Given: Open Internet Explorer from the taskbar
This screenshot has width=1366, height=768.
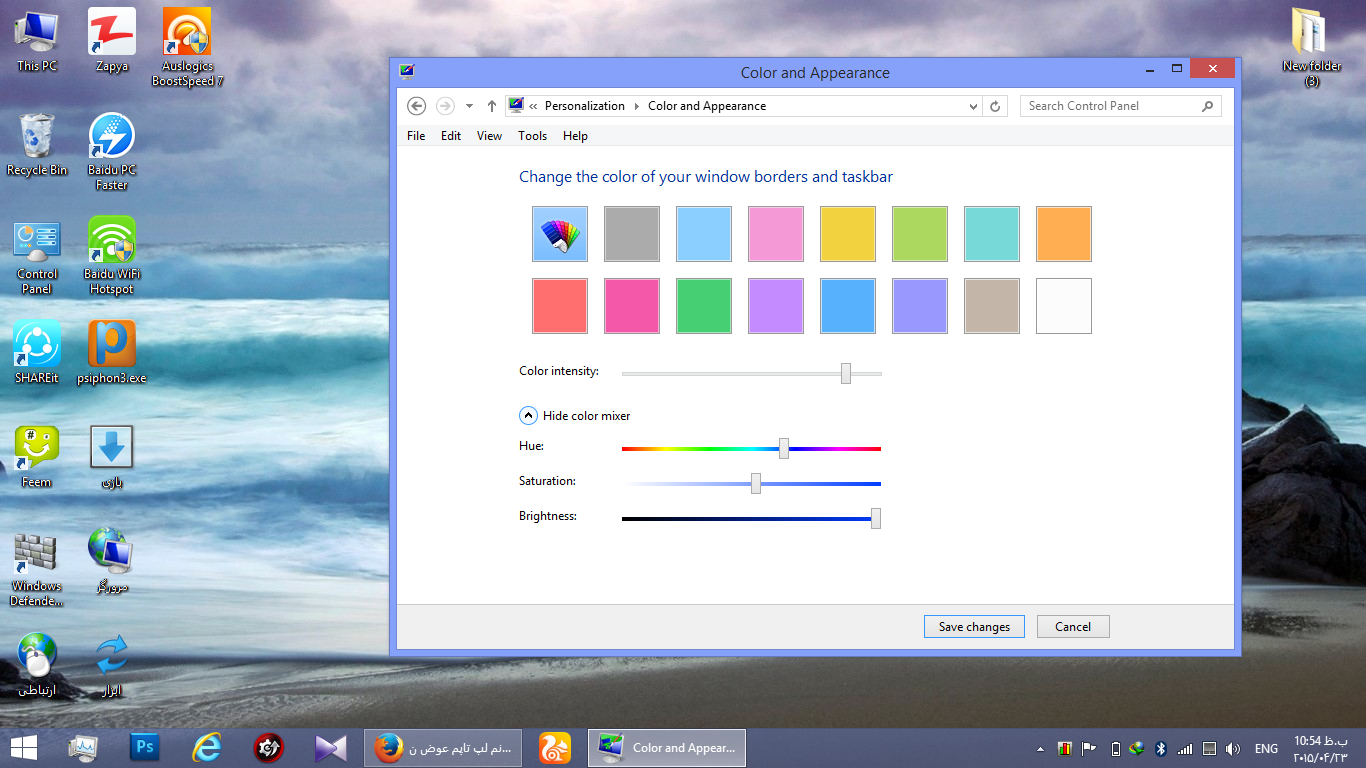Looking at the screenshot, I should (x=207, y=747).
